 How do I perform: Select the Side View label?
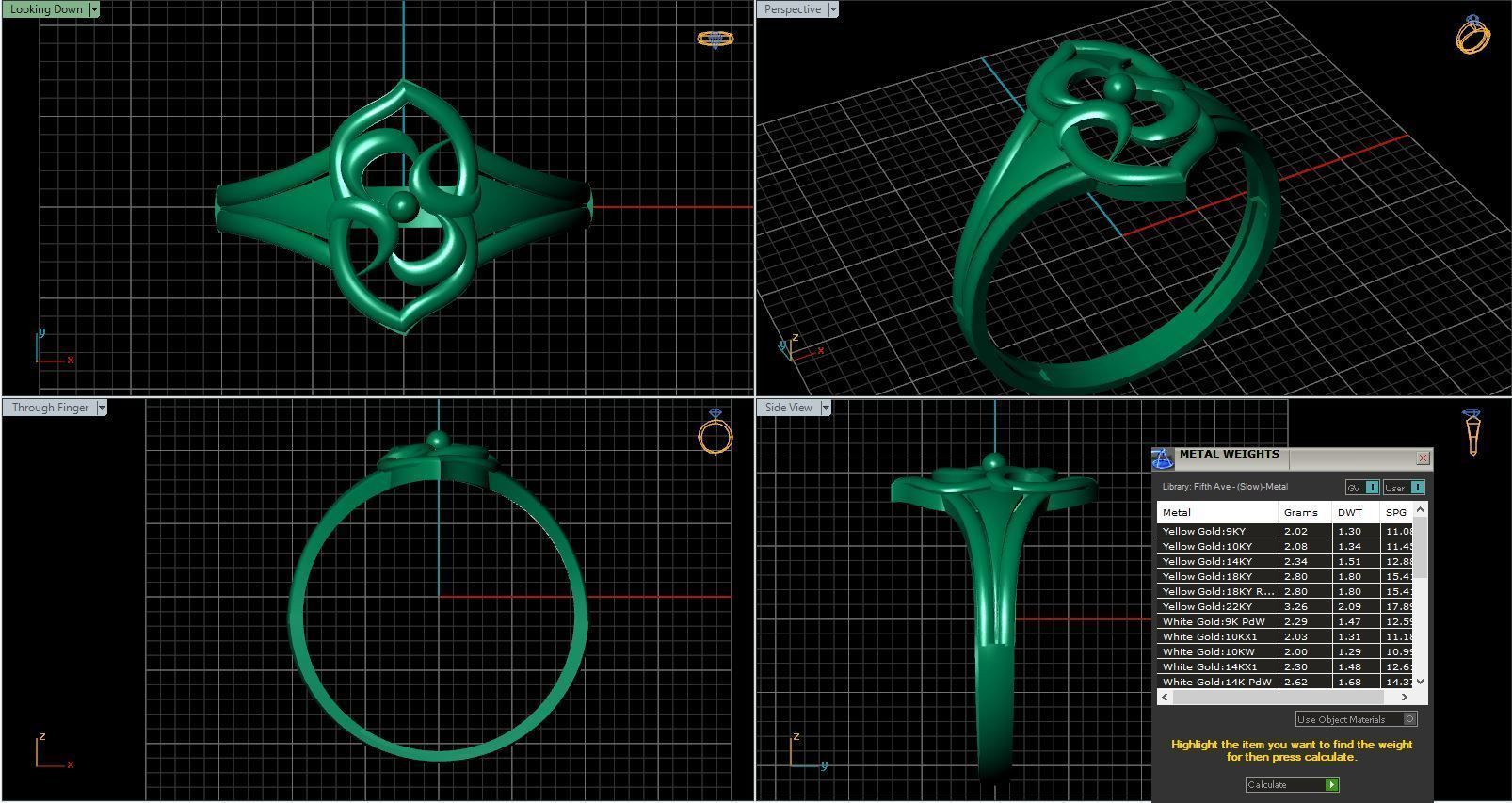tap(789, 408)
